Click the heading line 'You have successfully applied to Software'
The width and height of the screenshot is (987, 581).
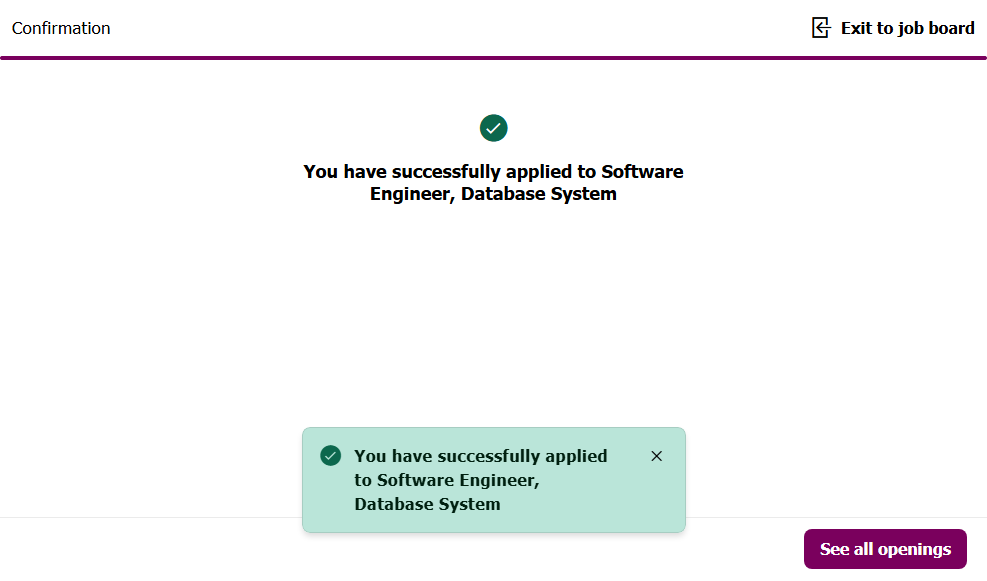[493, 171]
